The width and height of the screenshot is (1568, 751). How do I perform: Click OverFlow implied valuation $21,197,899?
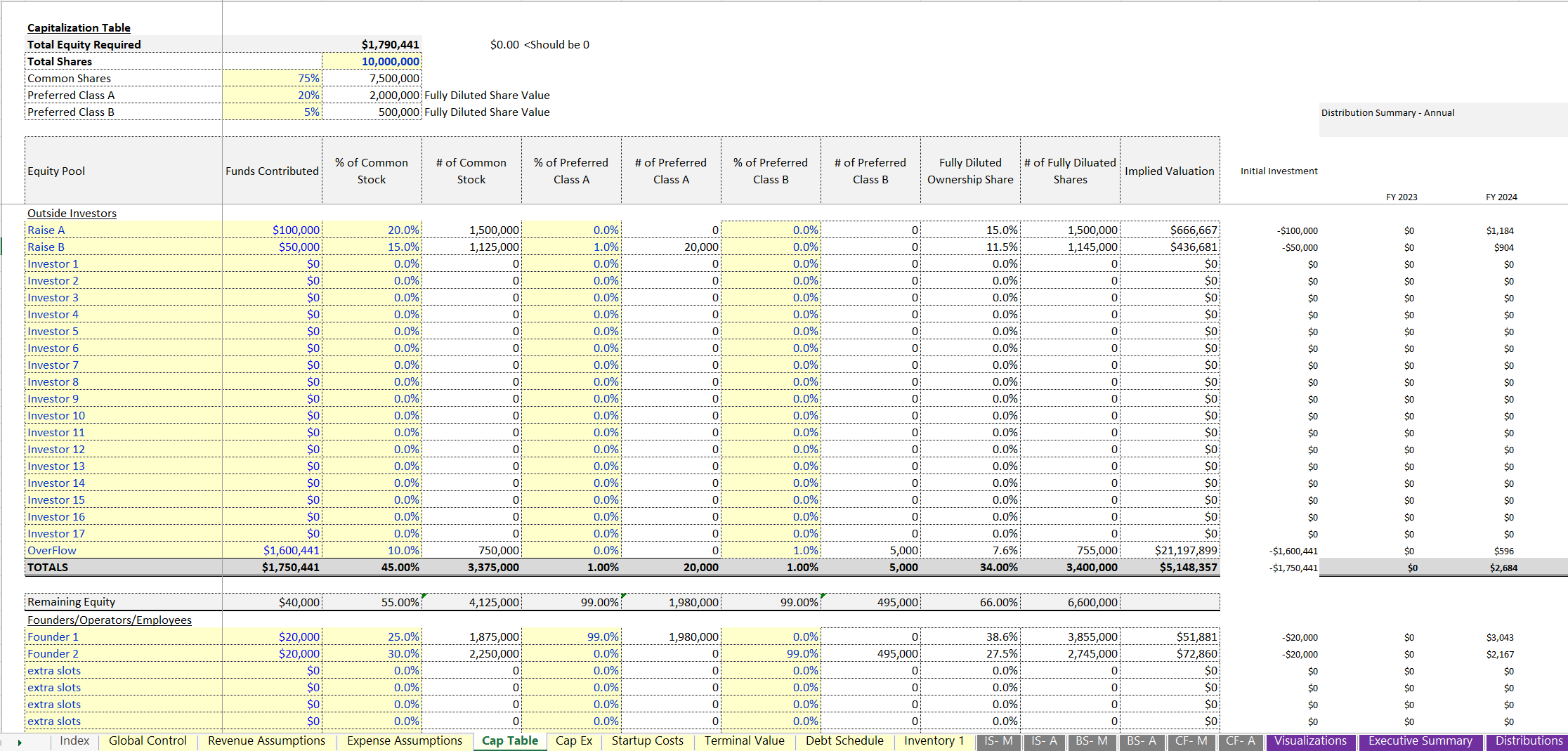[1170, 550]
